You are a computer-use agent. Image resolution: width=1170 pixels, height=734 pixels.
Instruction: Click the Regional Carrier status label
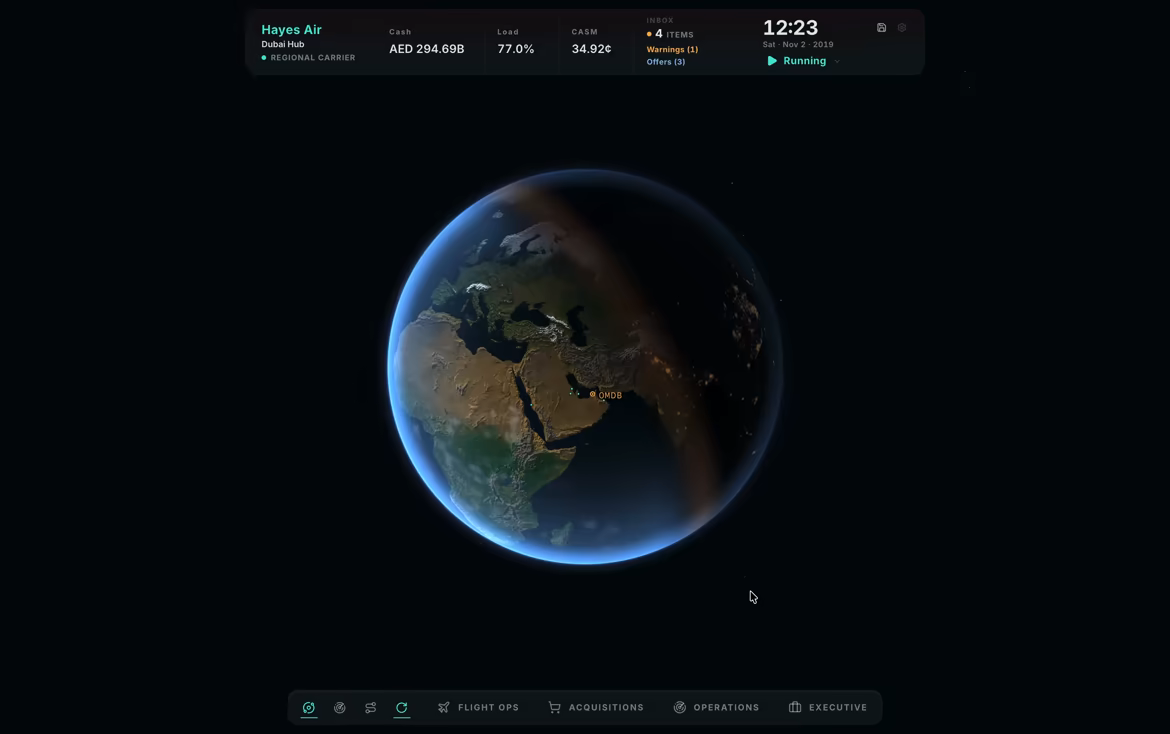click(x=308, y=57)
